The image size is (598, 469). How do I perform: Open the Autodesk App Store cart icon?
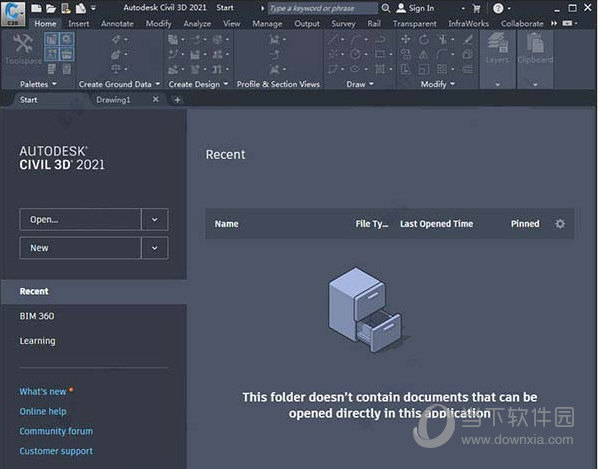tap(477, 8)
